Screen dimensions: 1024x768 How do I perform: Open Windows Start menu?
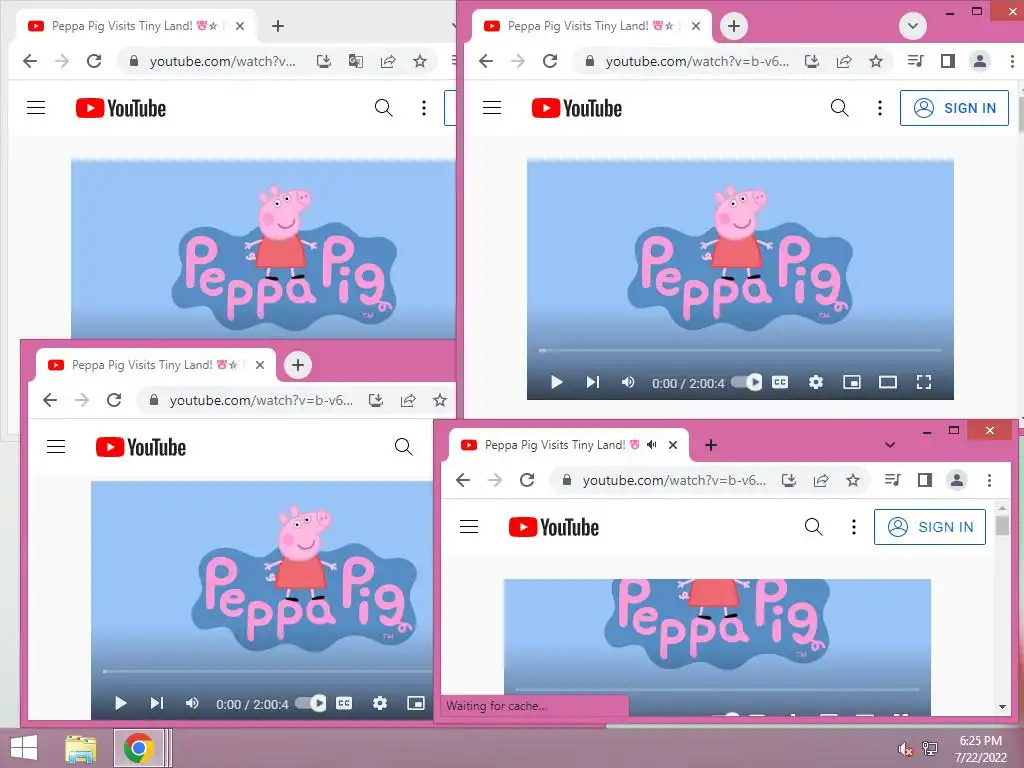(24, 748)
